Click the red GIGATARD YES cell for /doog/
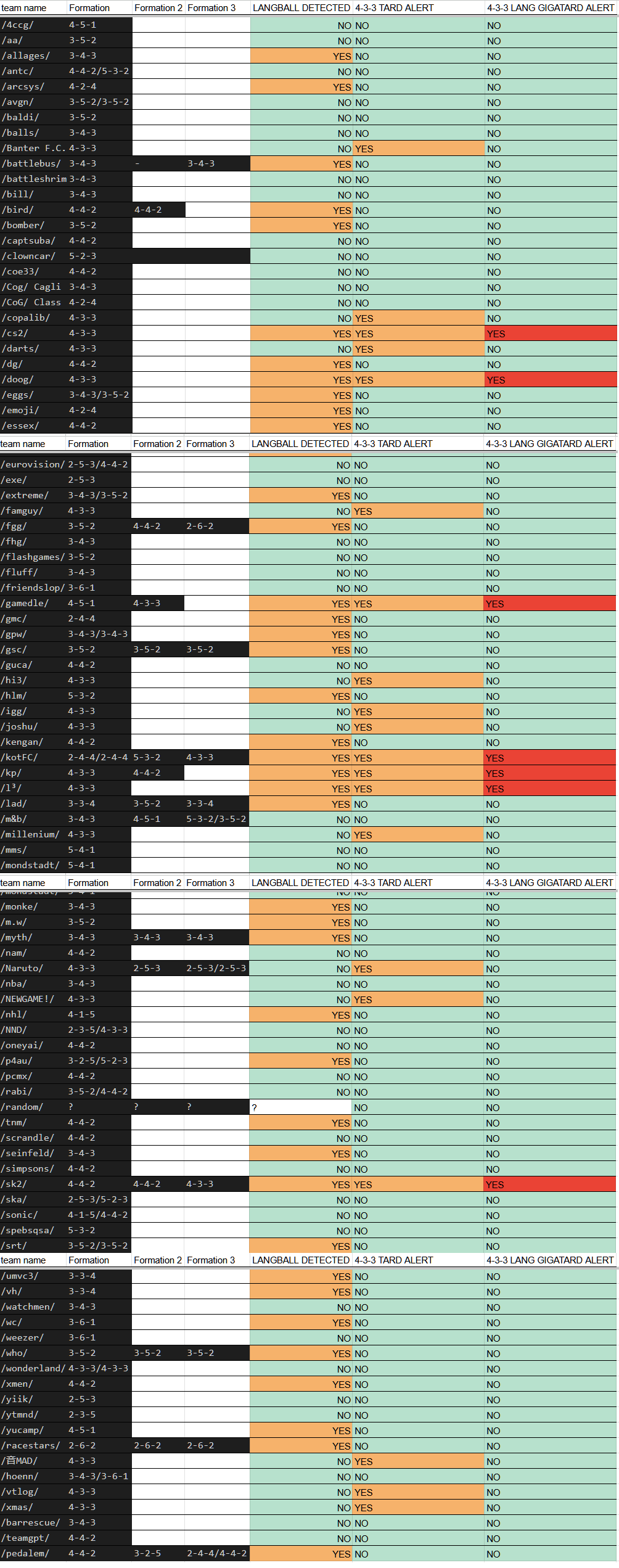Viewport: 619px width, 1568px height. point(551,380)
